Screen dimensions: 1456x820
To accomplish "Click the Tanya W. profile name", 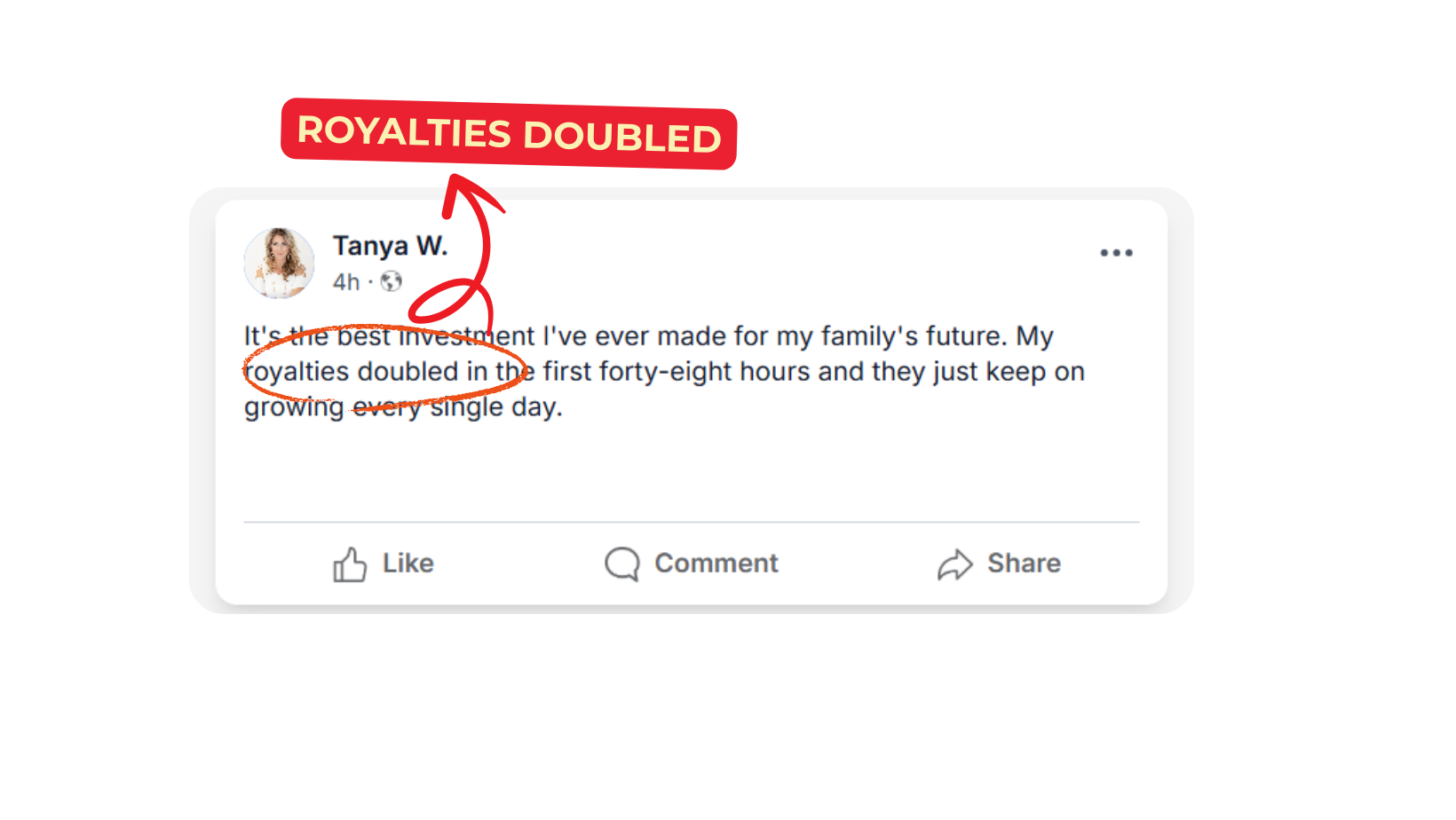I will 390,246.
